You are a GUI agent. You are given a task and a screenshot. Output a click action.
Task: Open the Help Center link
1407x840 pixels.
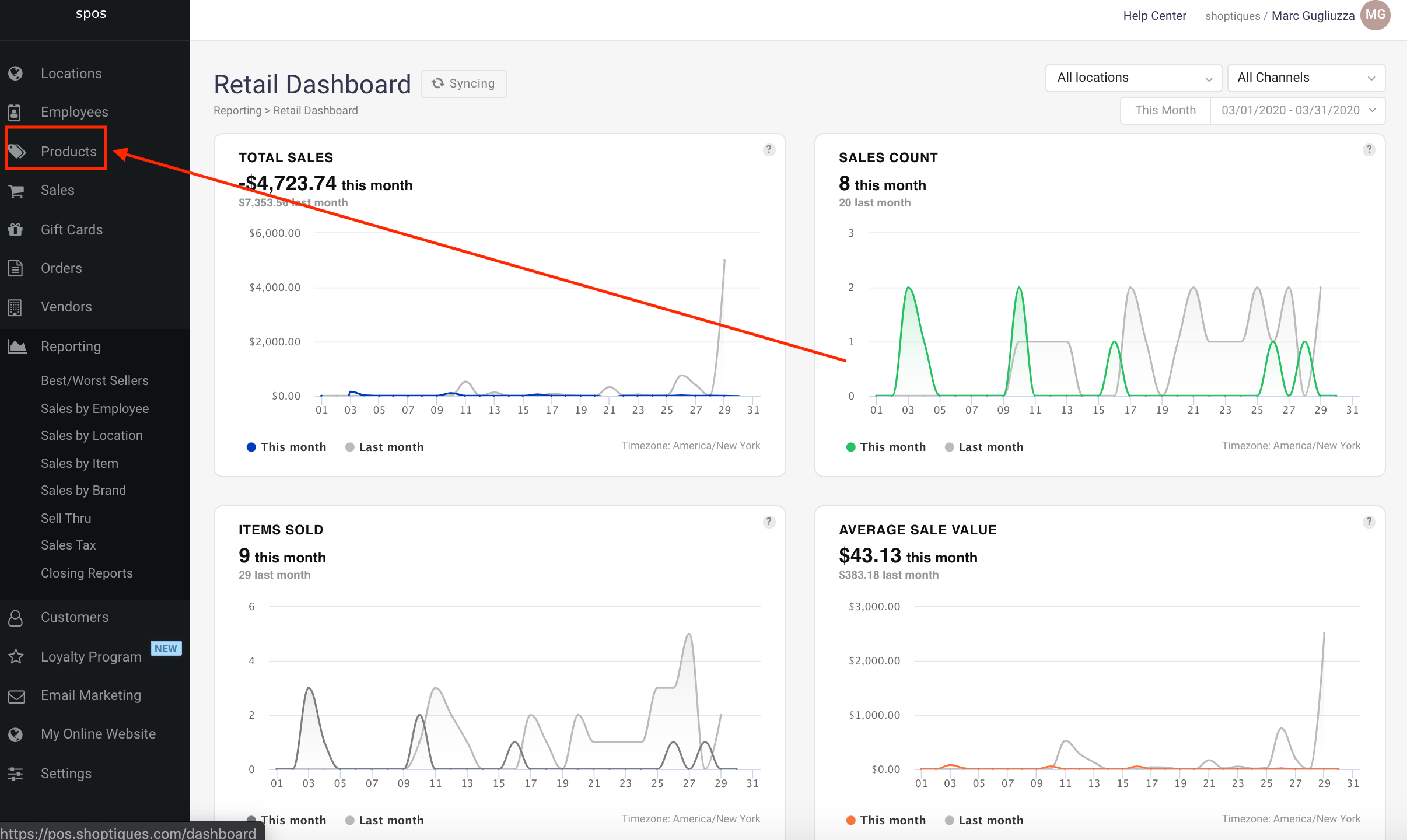coord(1154,16)
